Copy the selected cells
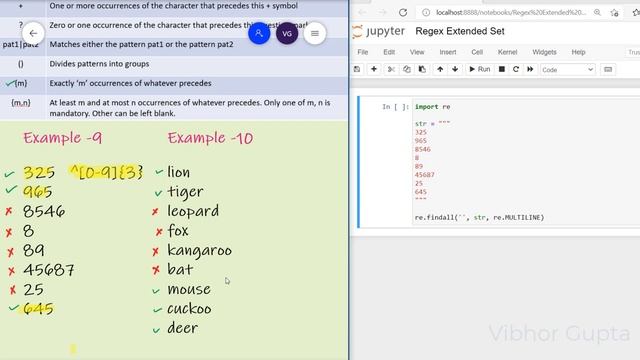 (x=407, y=69)
